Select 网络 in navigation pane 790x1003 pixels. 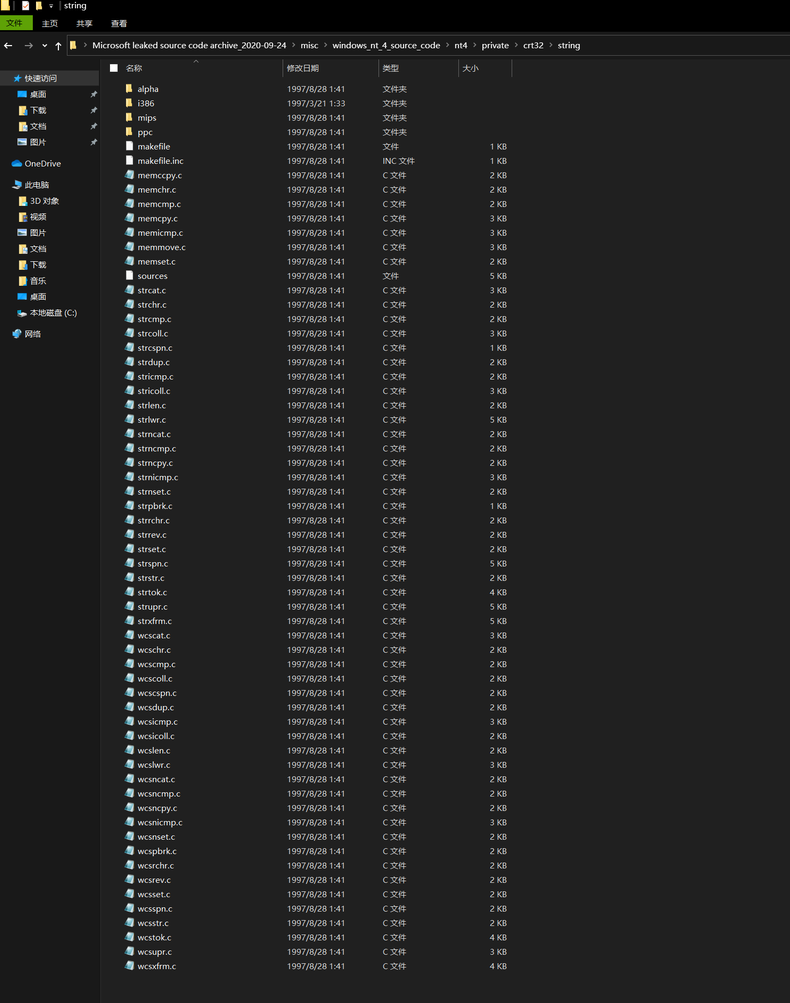tap(33, 334)
